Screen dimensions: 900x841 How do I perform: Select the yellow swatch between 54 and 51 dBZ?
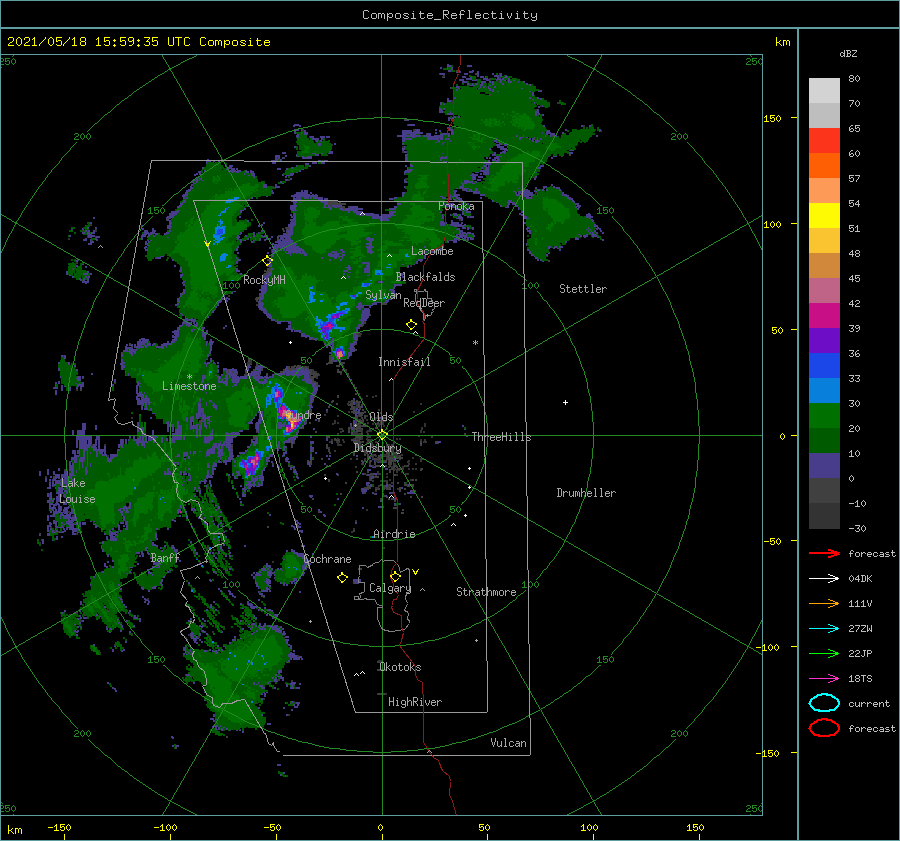[x=824, y=216]
